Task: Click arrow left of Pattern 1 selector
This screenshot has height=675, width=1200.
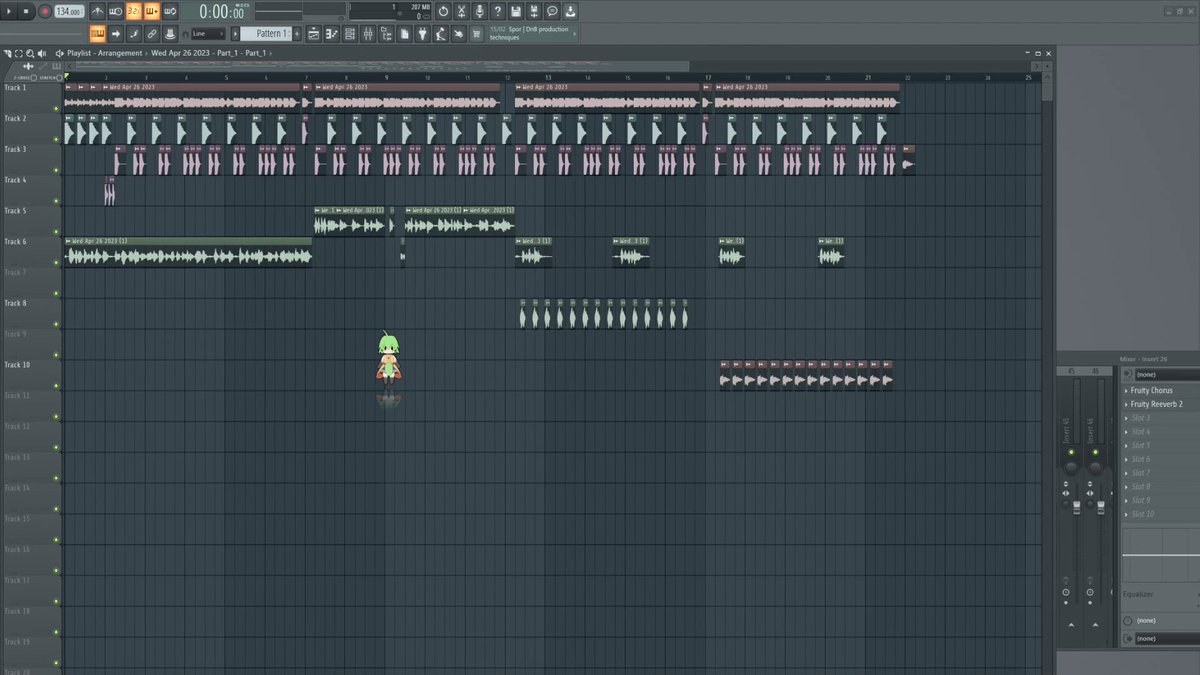Action: tap(235, 34)
